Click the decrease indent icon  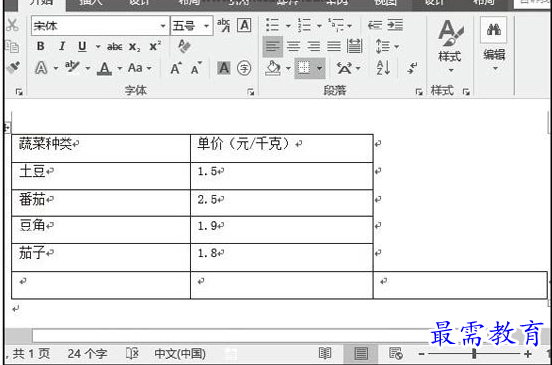[x=375, y=25]
